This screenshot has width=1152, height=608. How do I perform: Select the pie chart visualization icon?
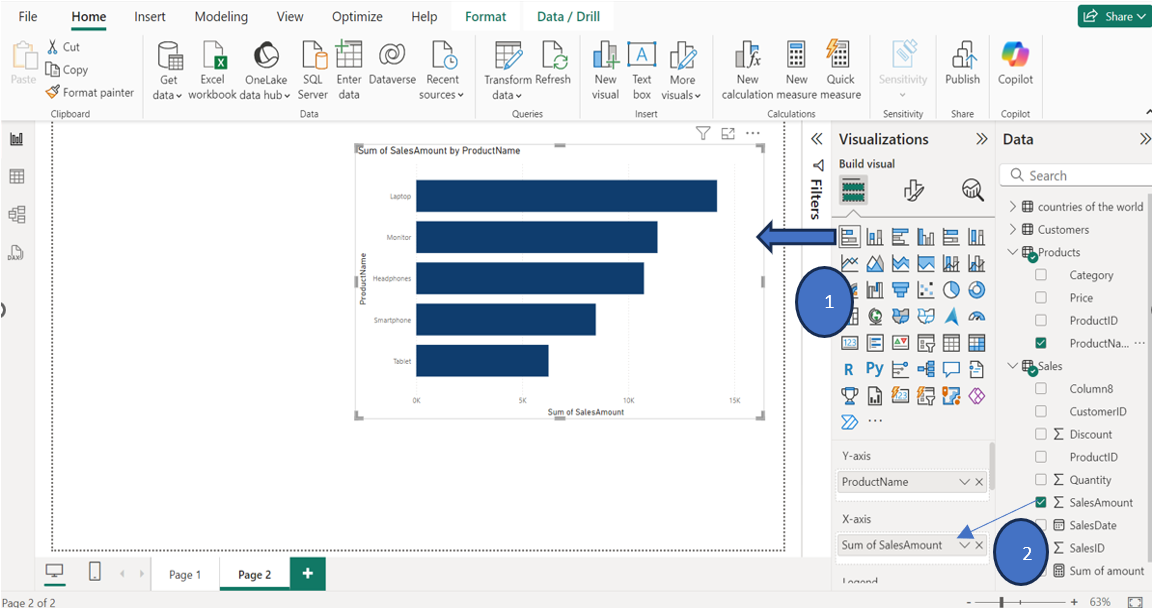click(x=949, y=288)
